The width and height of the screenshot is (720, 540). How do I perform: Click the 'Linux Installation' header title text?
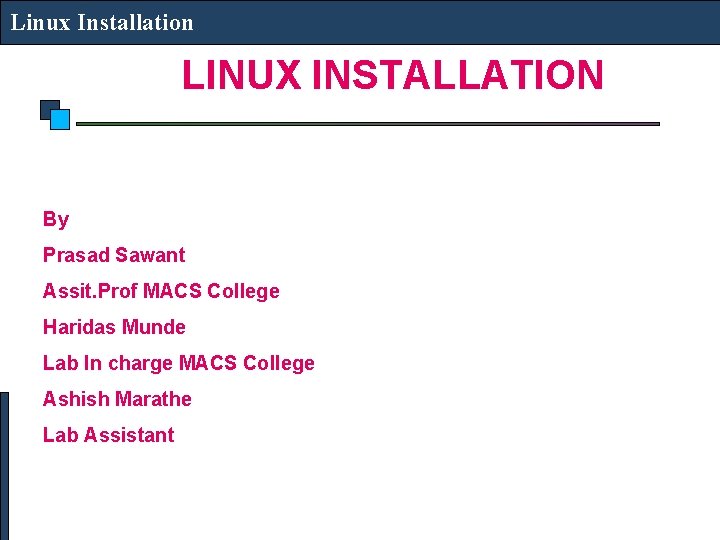point(101,22)
